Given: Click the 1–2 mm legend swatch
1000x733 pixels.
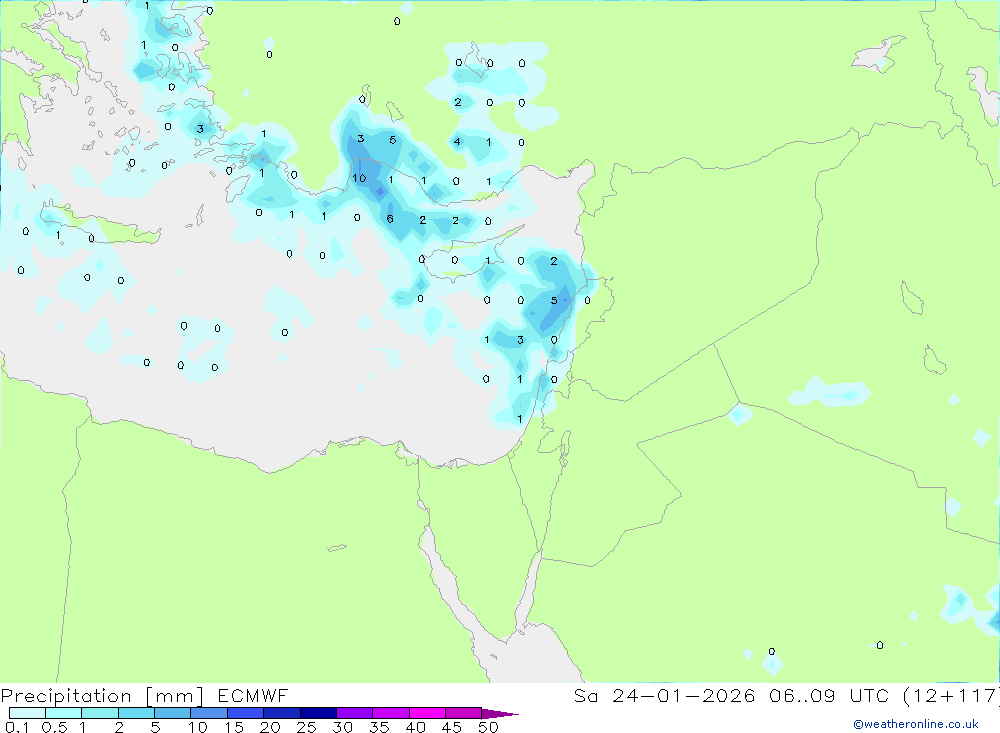Looking at the screenshot, I should (100, 713).
